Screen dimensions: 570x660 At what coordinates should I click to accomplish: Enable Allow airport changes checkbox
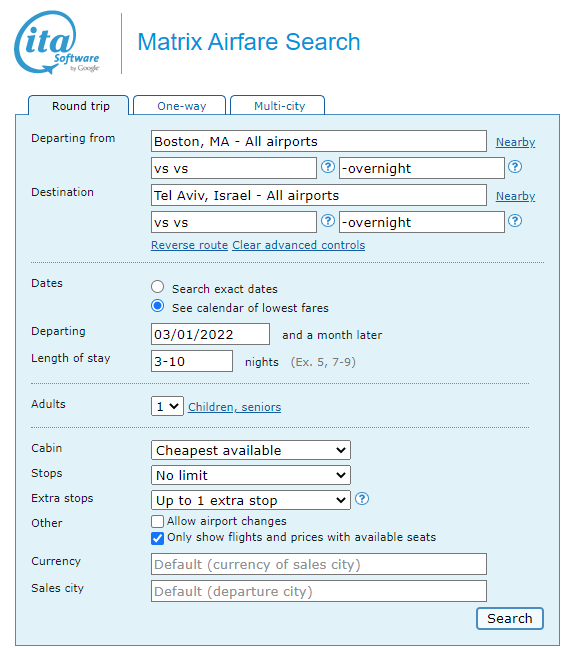point(157,522)
